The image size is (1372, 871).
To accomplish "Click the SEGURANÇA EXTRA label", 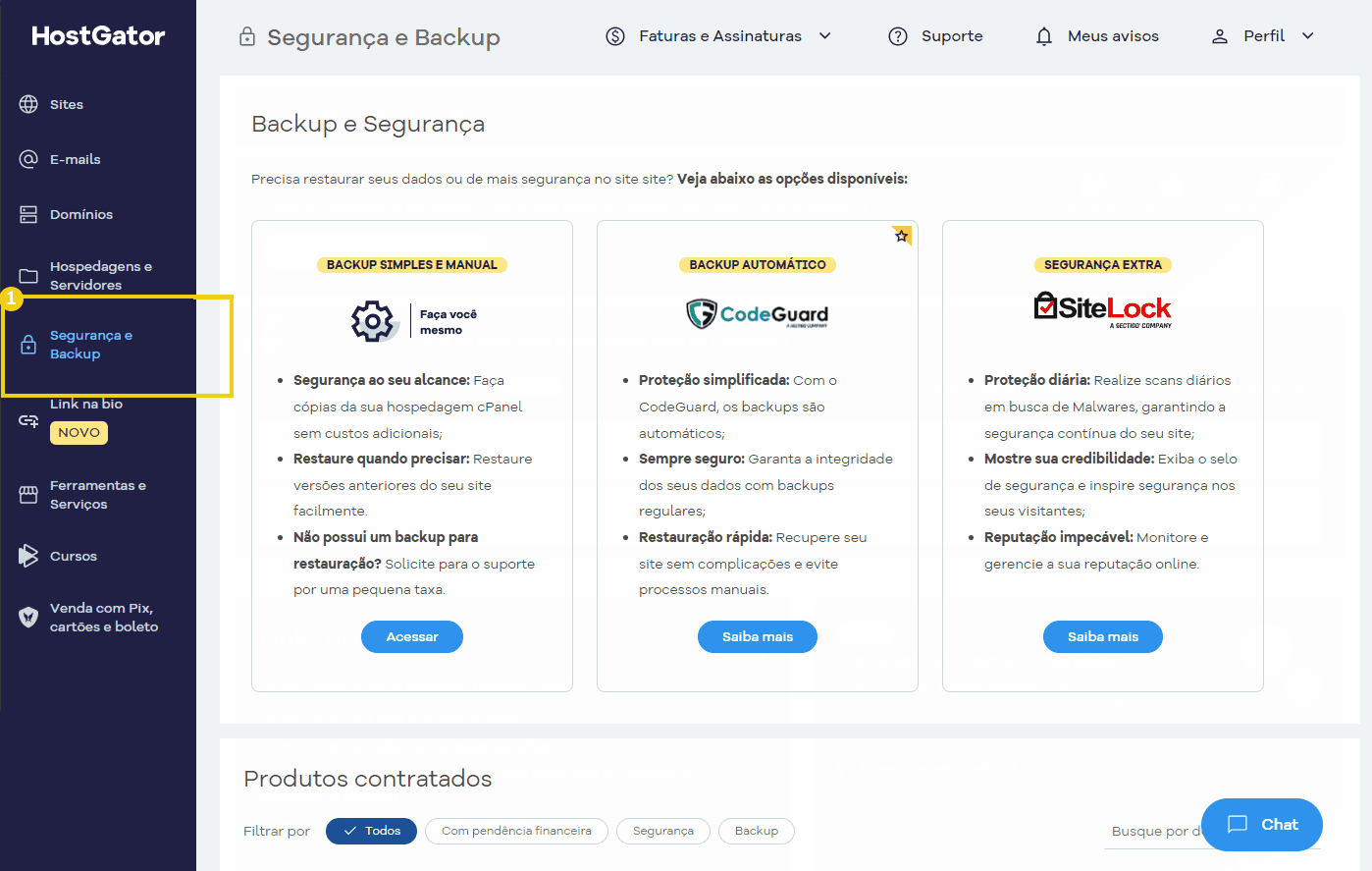I will [1103, 265].
